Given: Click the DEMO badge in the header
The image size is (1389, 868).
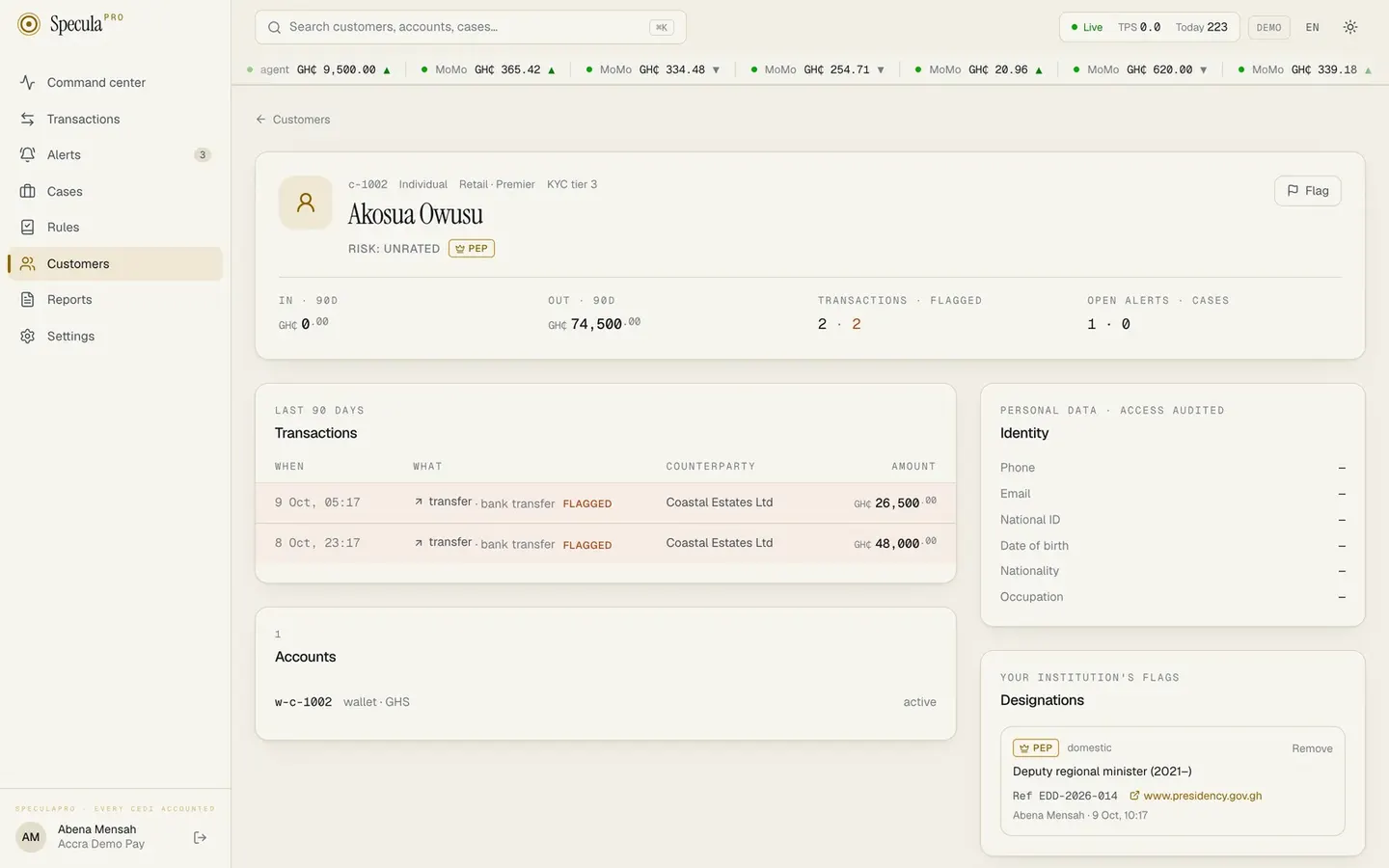Looking at the screenshot, I should (1269, 27).
